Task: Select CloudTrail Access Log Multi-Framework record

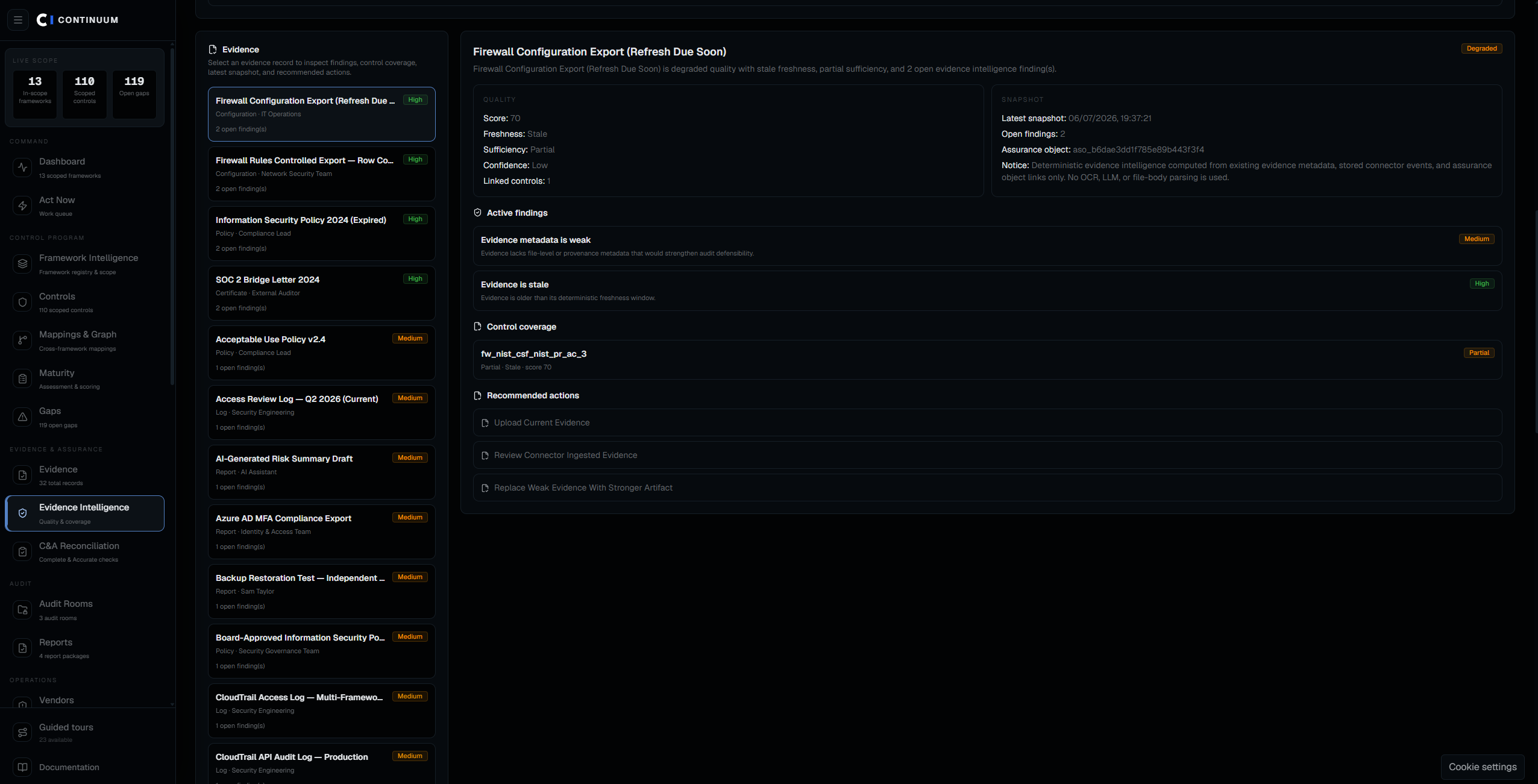Action: tap(322, 711)
